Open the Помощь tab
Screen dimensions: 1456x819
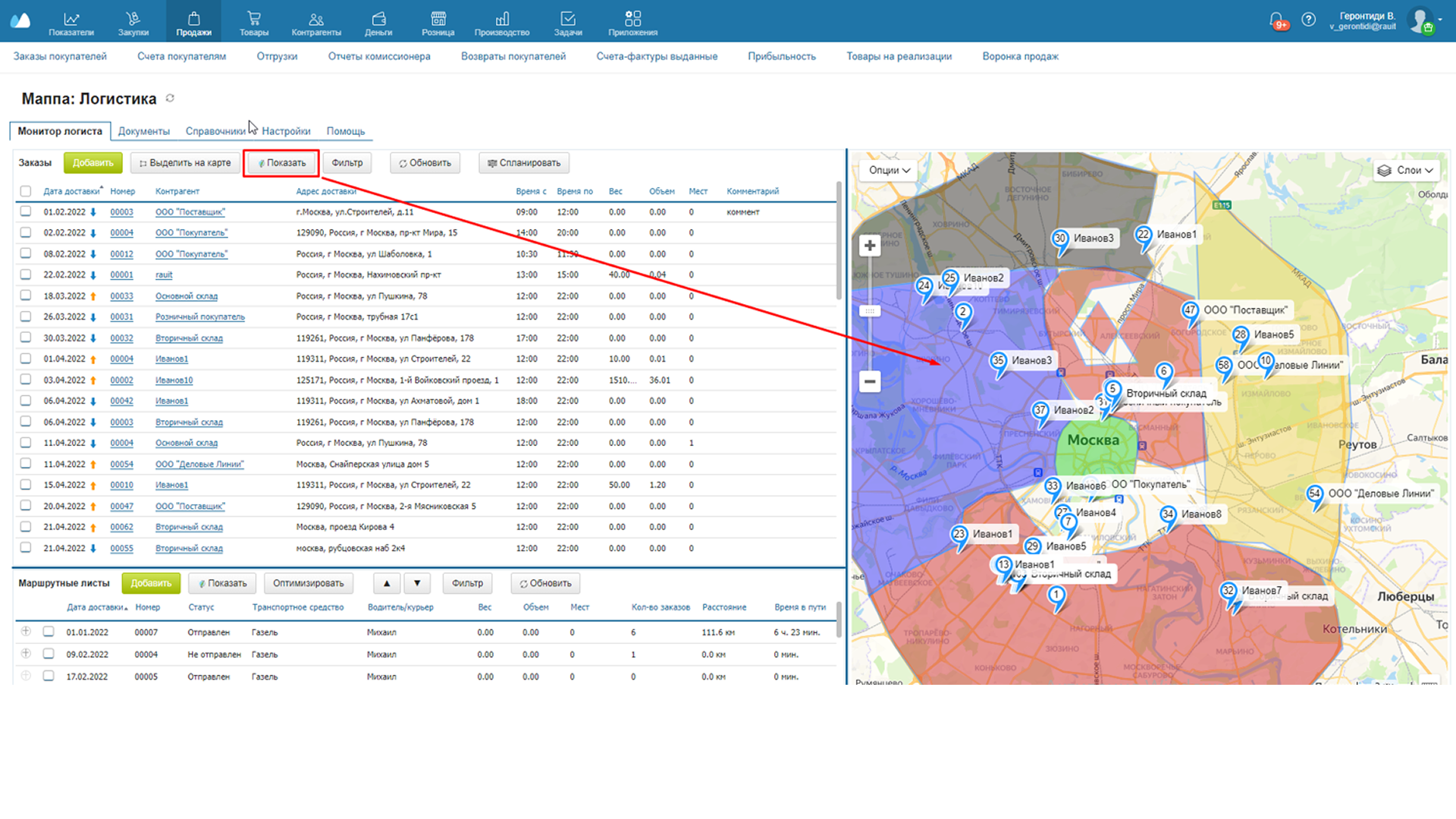346,131
